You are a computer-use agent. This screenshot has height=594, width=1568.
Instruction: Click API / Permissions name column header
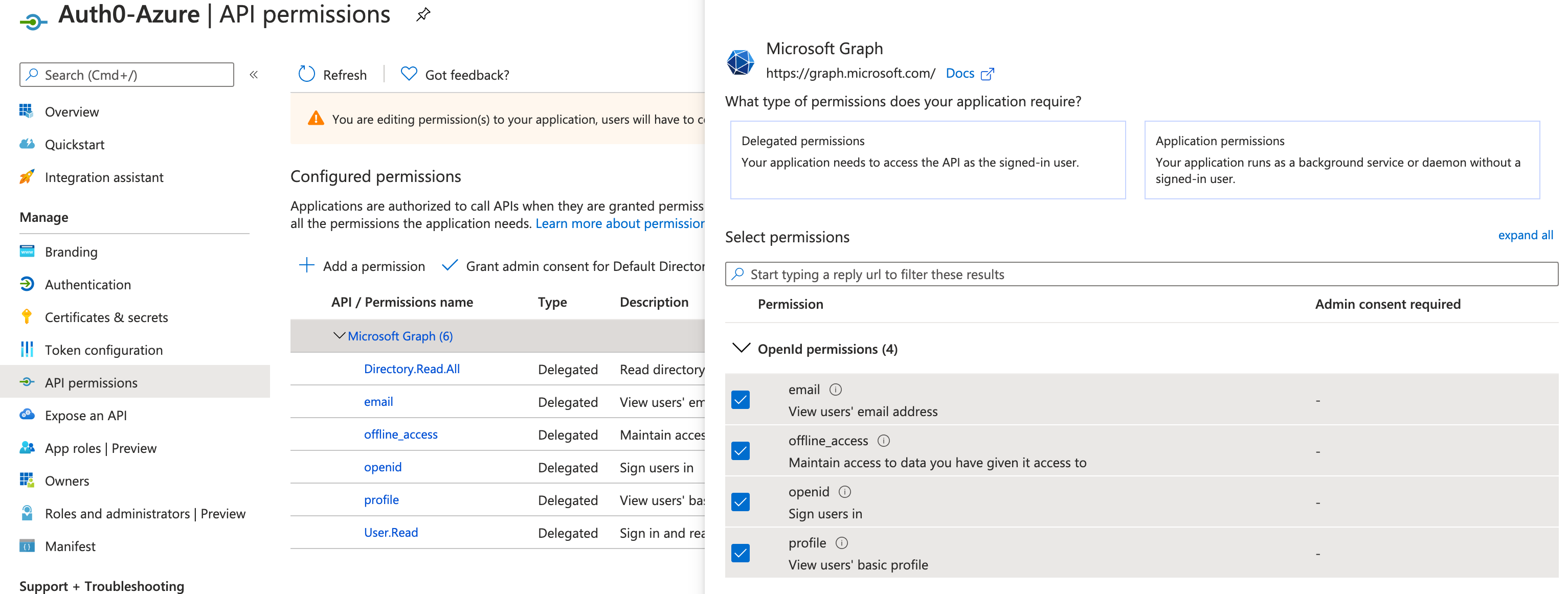point(402,302)
